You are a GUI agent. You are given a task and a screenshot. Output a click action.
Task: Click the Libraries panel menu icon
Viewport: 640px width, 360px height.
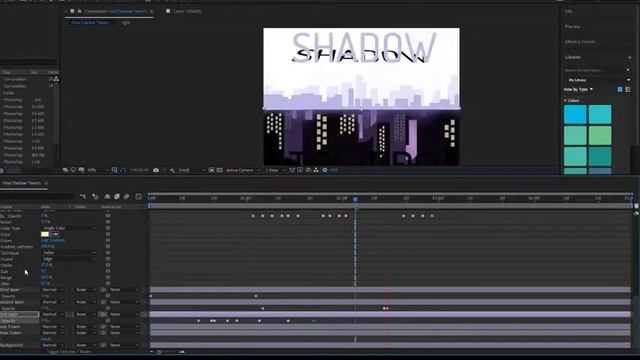[629, 58]
